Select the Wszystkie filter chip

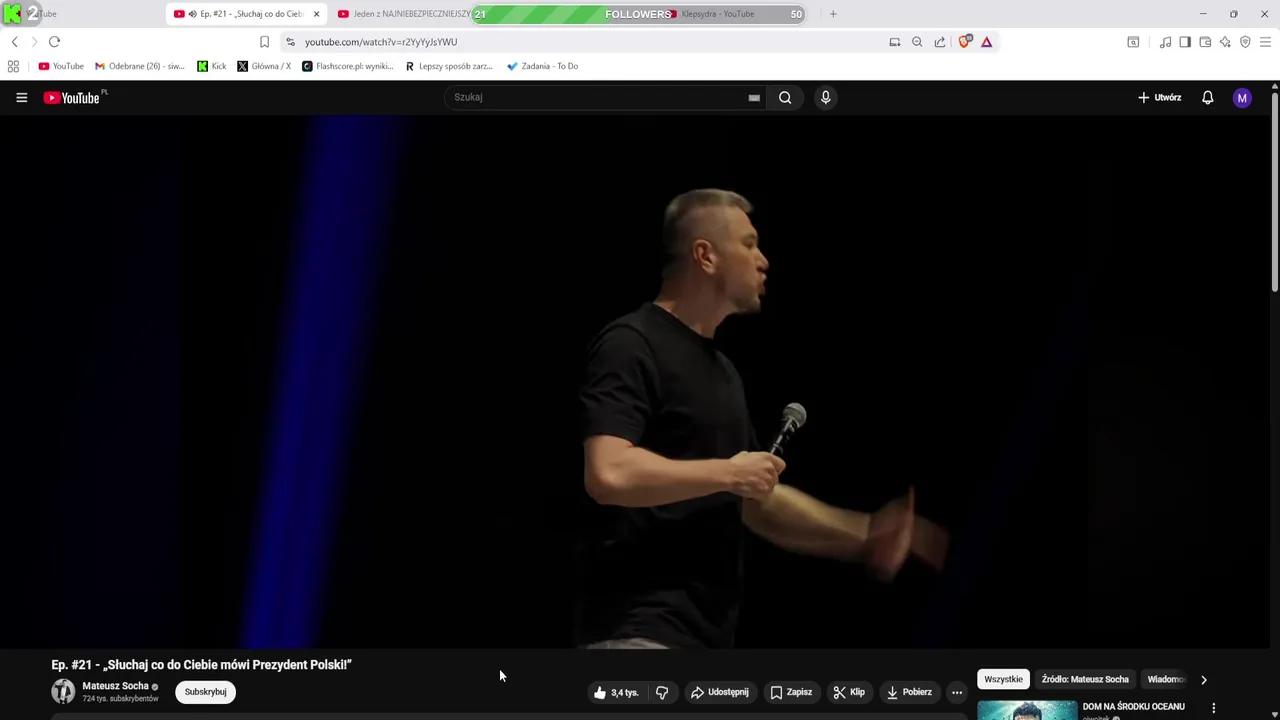click(1003, 679)
